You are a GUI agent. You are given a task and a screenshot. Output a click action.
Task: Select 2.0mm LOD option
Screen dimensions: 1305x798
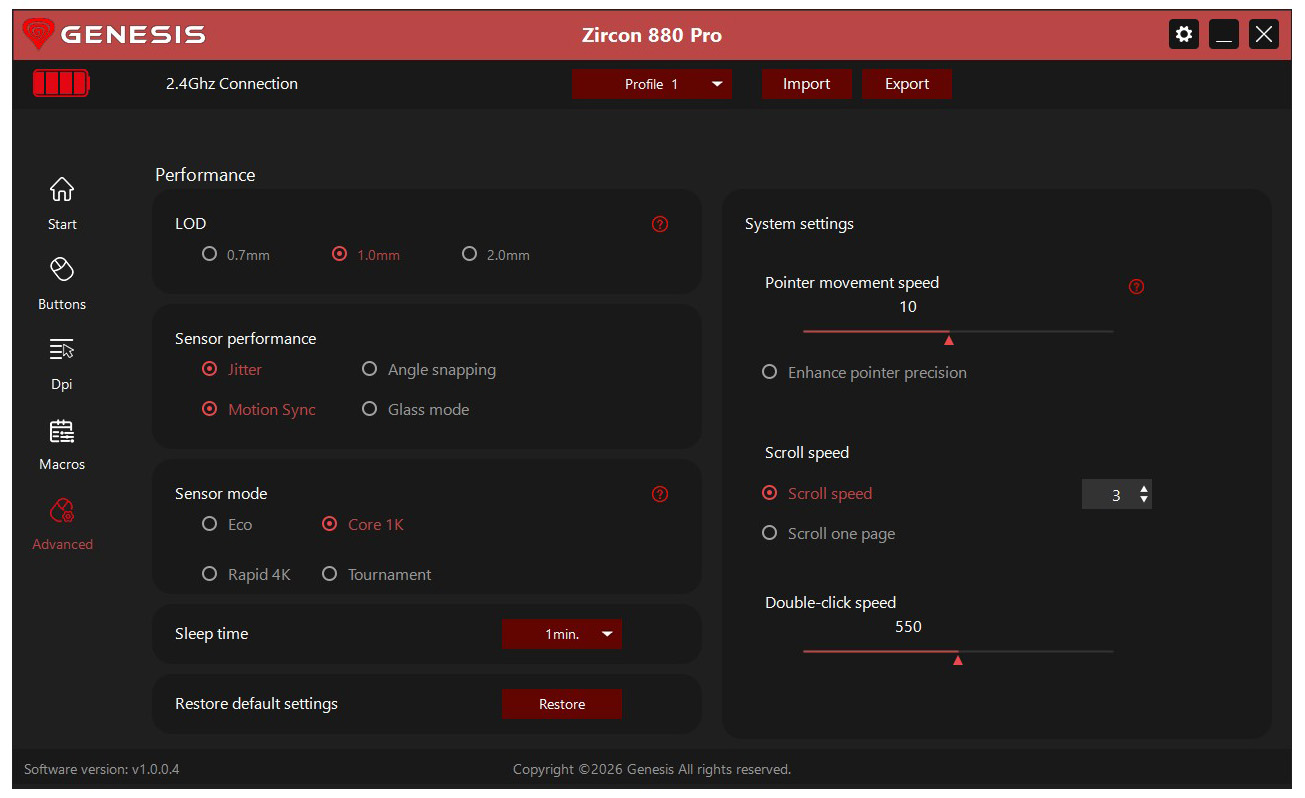coord(496,255)
